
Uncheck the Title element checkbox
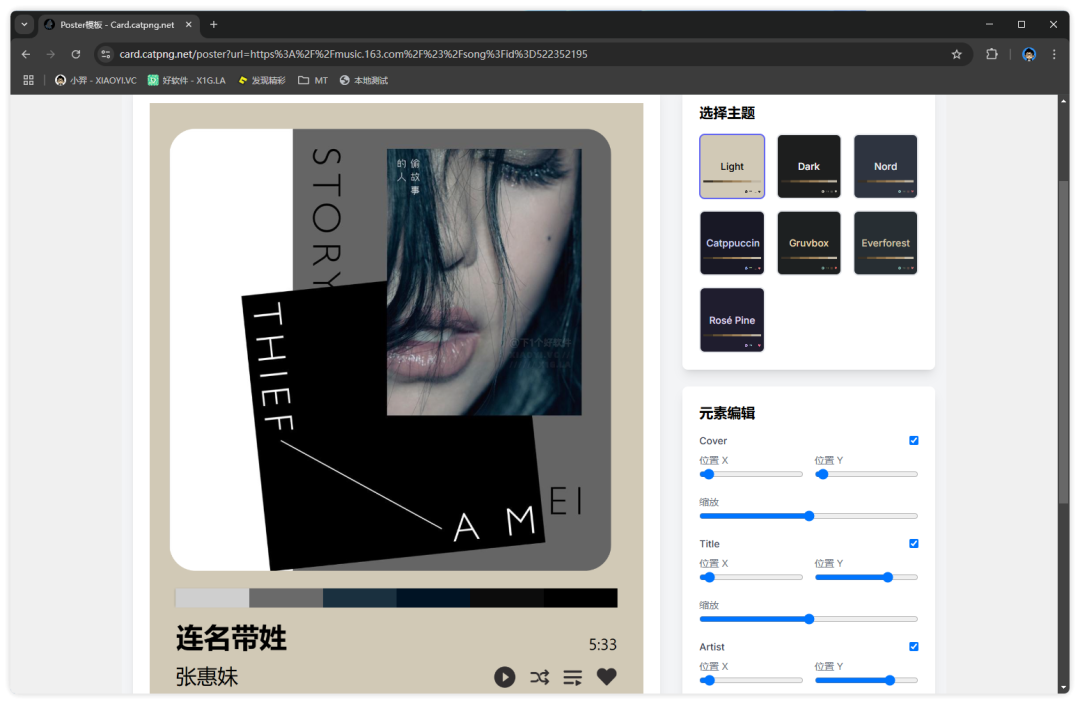coord(913,543)
